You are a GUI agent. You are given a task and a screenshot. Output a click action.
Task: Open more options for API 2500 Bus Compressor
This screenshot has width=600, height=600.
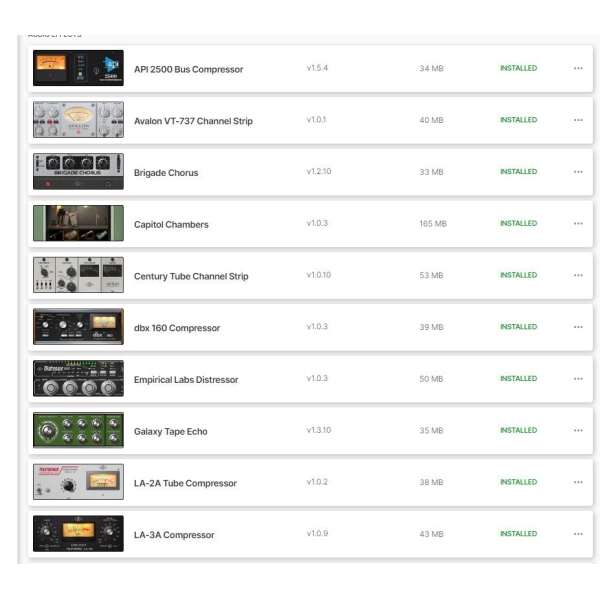point(578,68)
